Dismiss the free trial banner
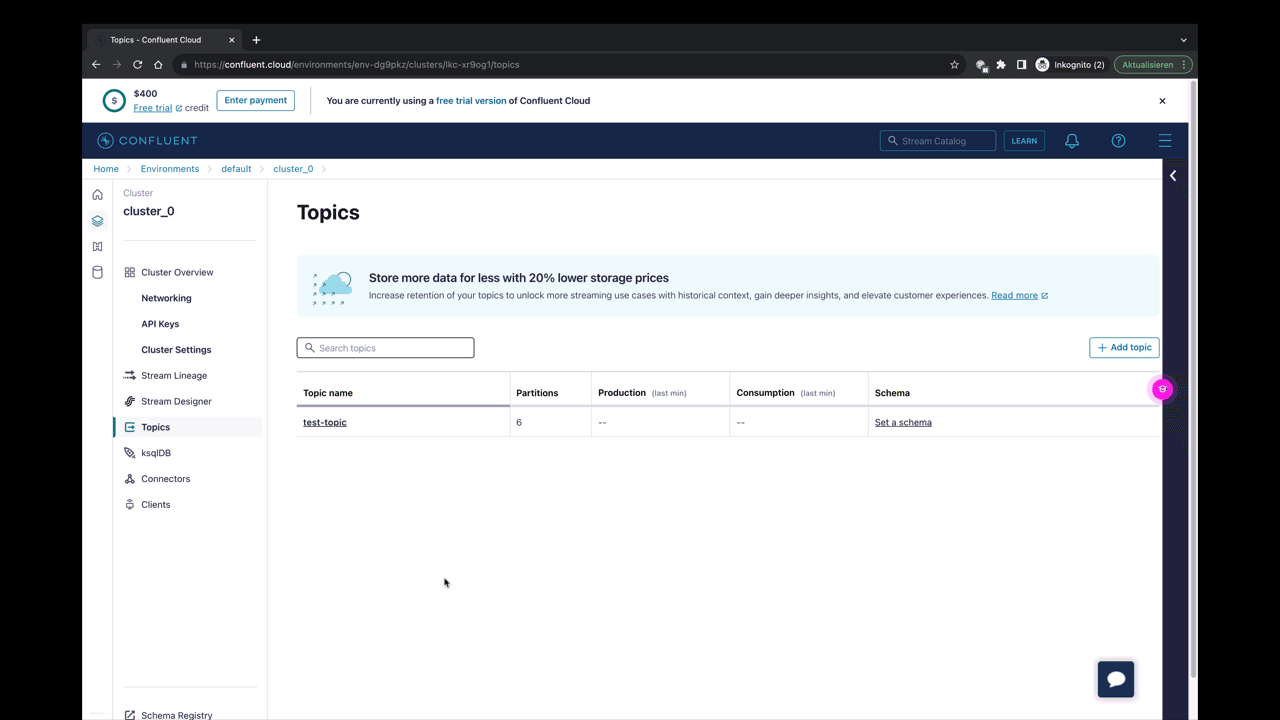 click(1162, 100)
